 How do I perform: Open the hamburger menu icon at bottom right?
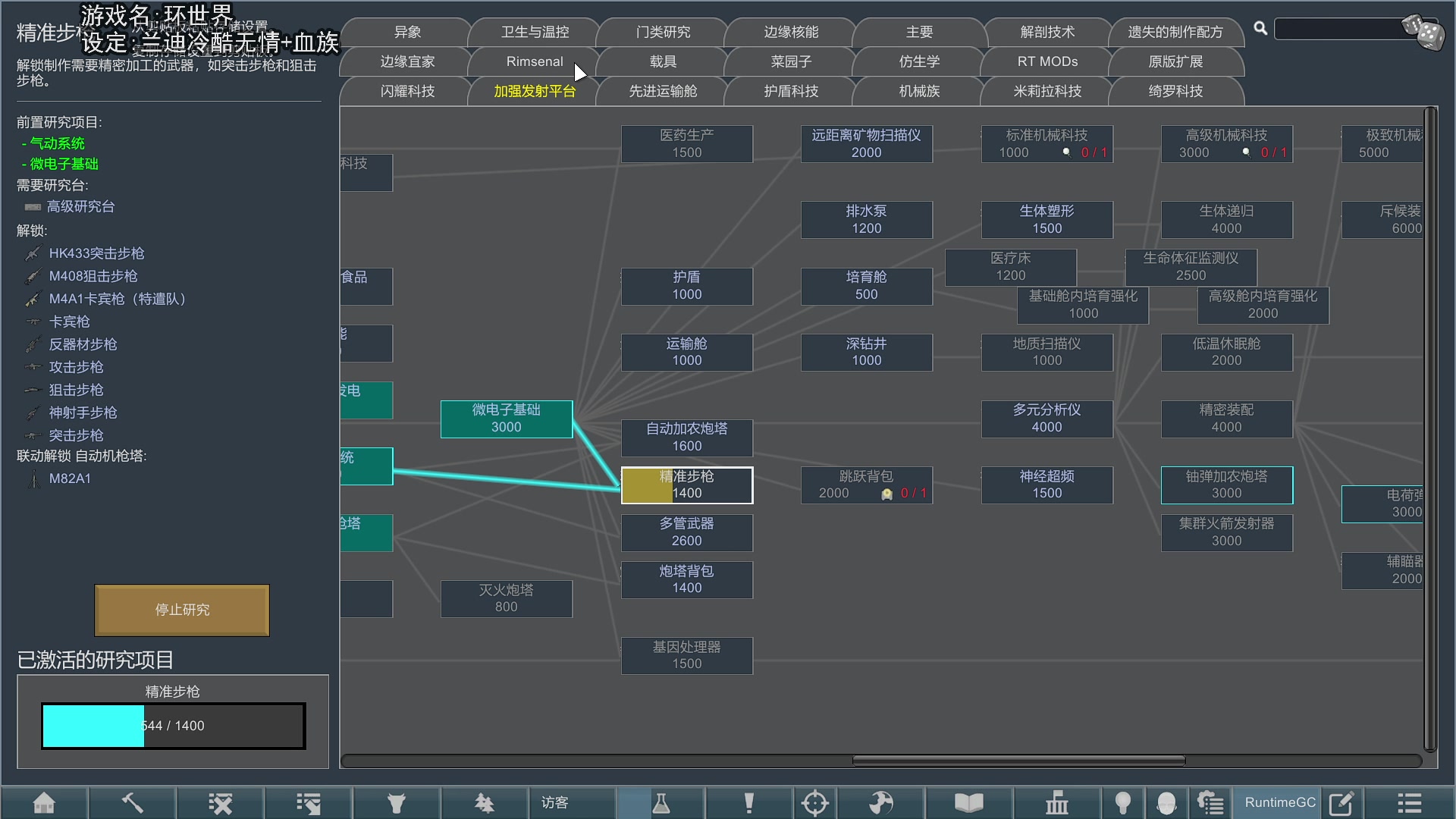point(1409,802)
